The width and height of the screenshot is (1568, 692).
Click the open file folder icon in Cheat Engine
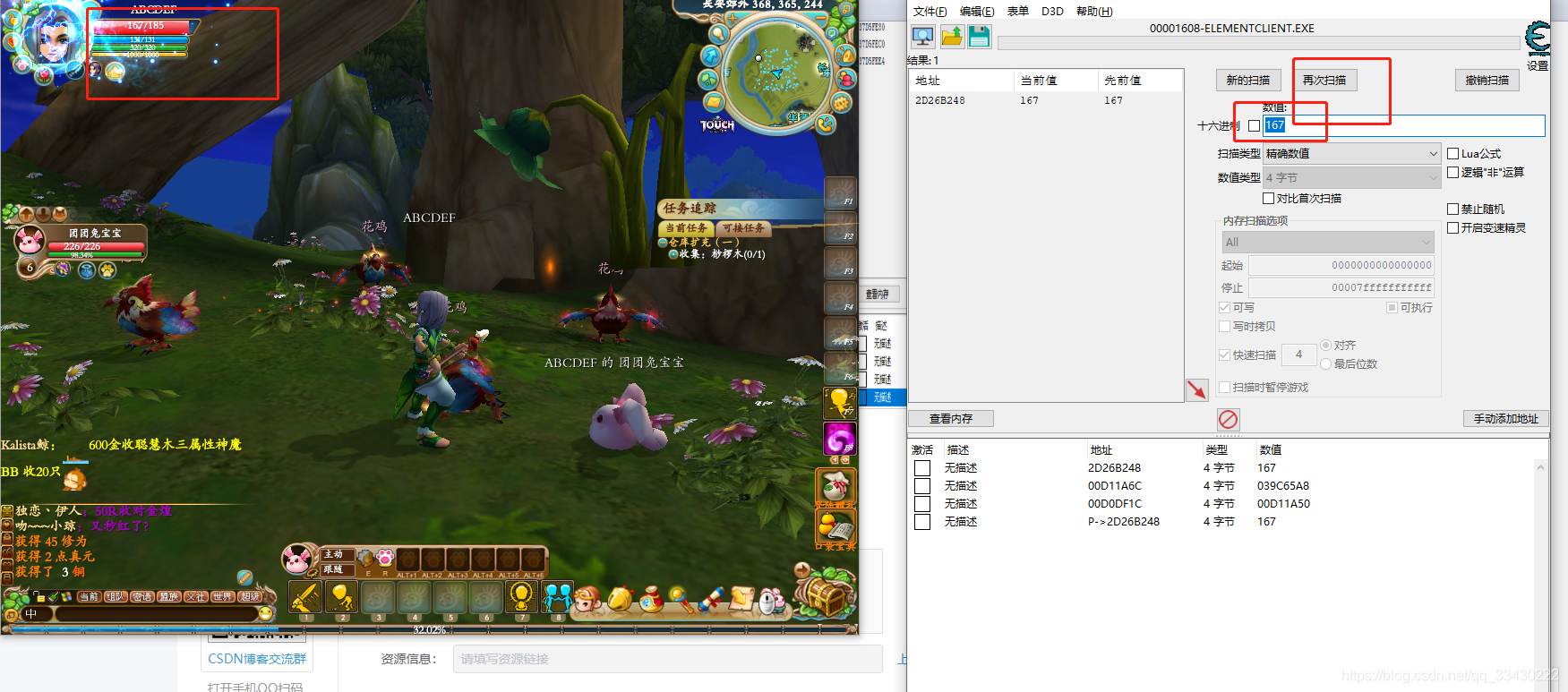(x=952, y=37)
